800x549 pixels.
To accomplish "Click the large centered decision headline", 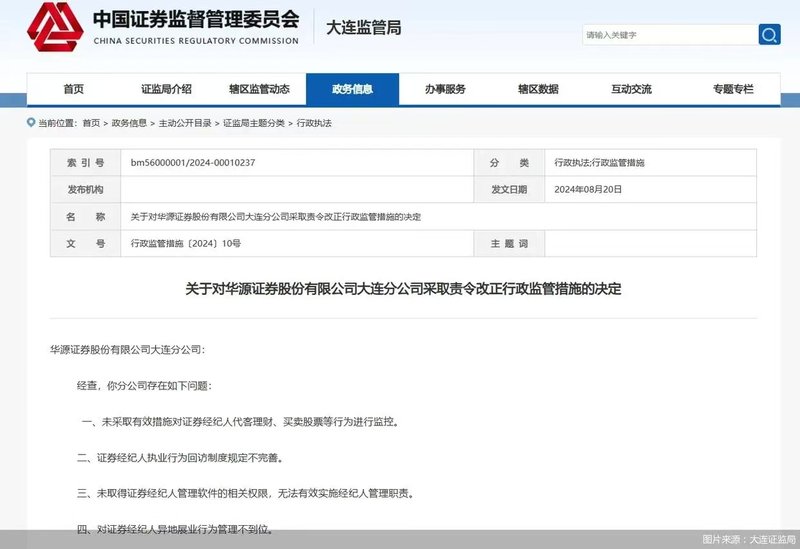I will 403,289.
